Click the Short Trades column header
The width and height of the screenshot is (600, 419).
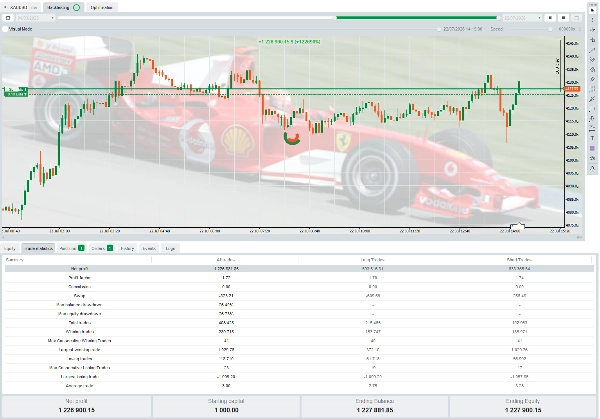[519, 259]
